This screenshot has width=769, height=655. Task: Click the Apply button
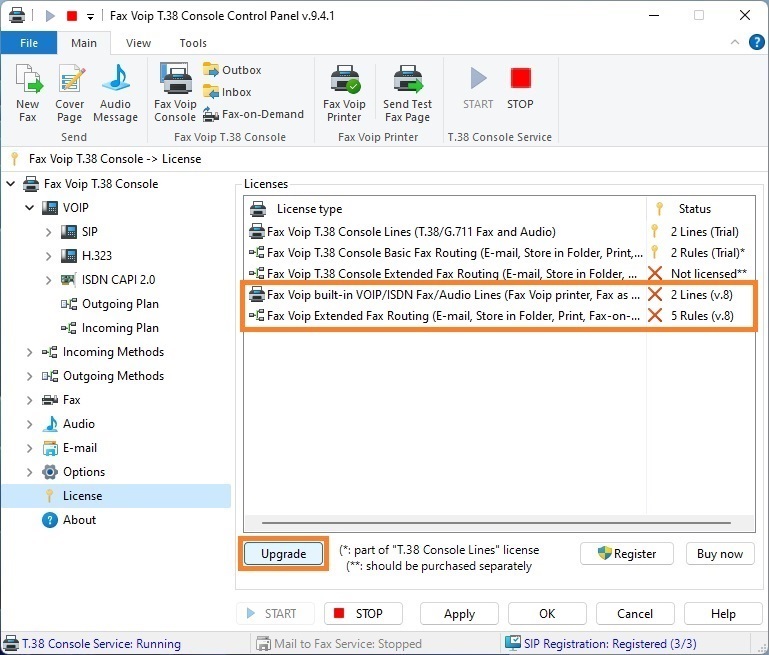460,613
